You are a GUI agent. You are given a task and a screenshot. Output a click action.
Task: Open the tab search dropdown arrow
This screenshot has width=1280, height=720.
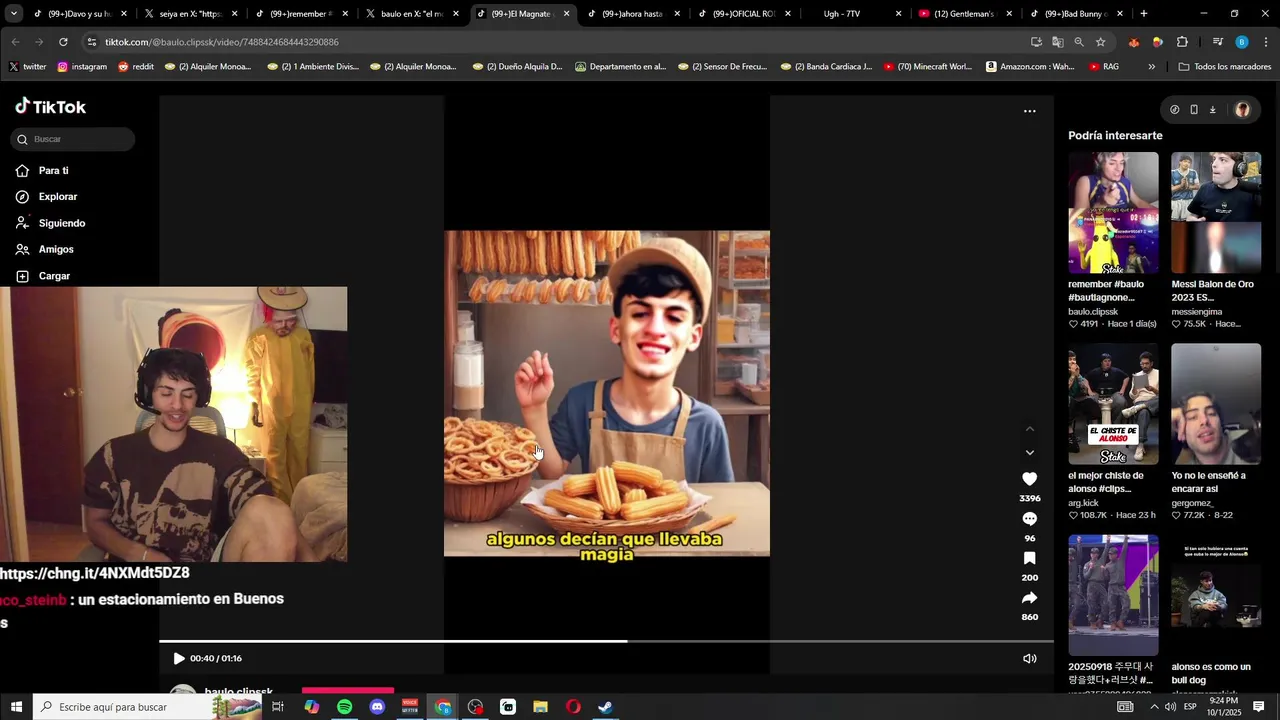[x=13, y=14]
